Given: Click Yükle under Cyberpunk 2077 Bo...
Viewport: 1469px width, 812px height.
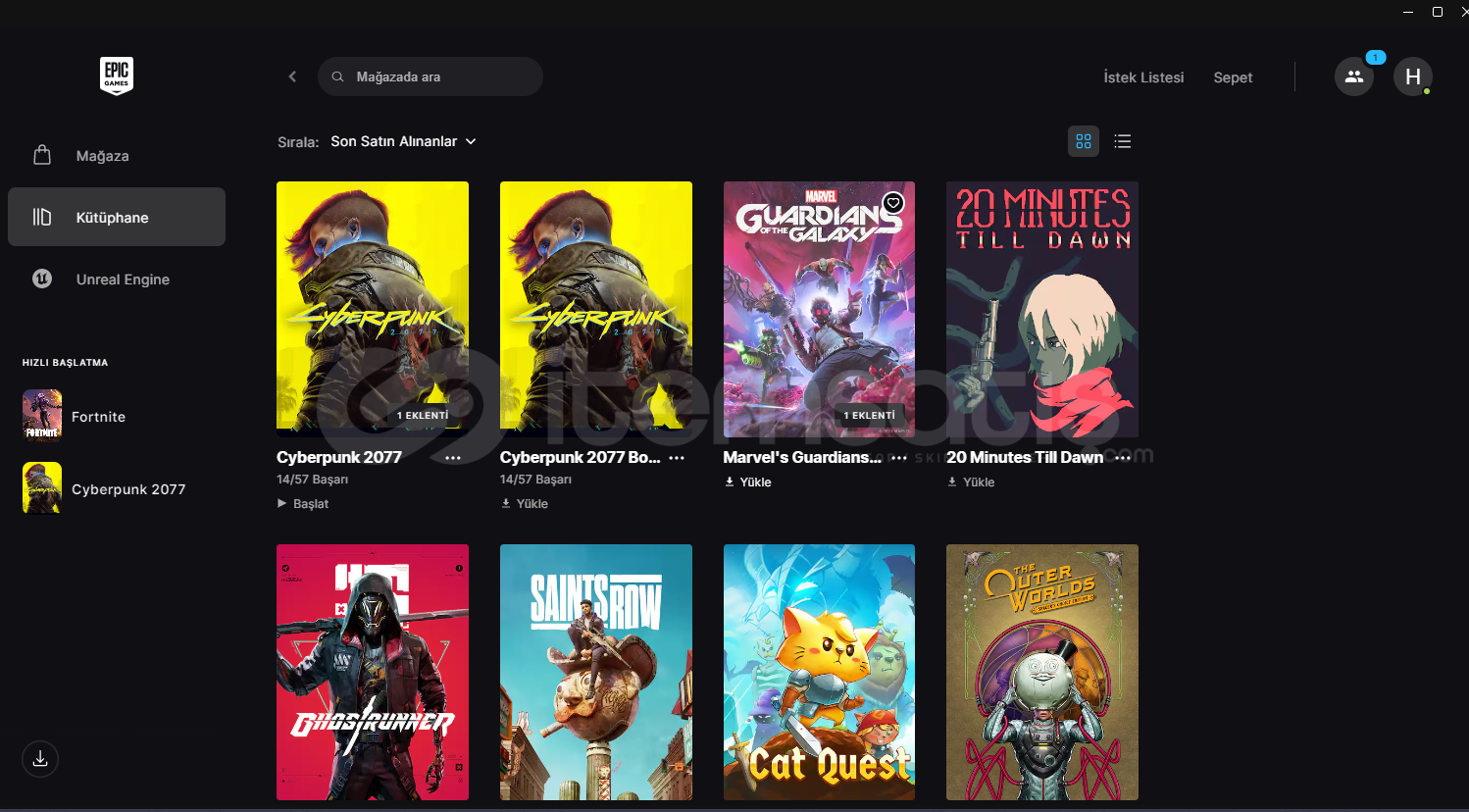Looking at the screenshot, I should 525,503.
